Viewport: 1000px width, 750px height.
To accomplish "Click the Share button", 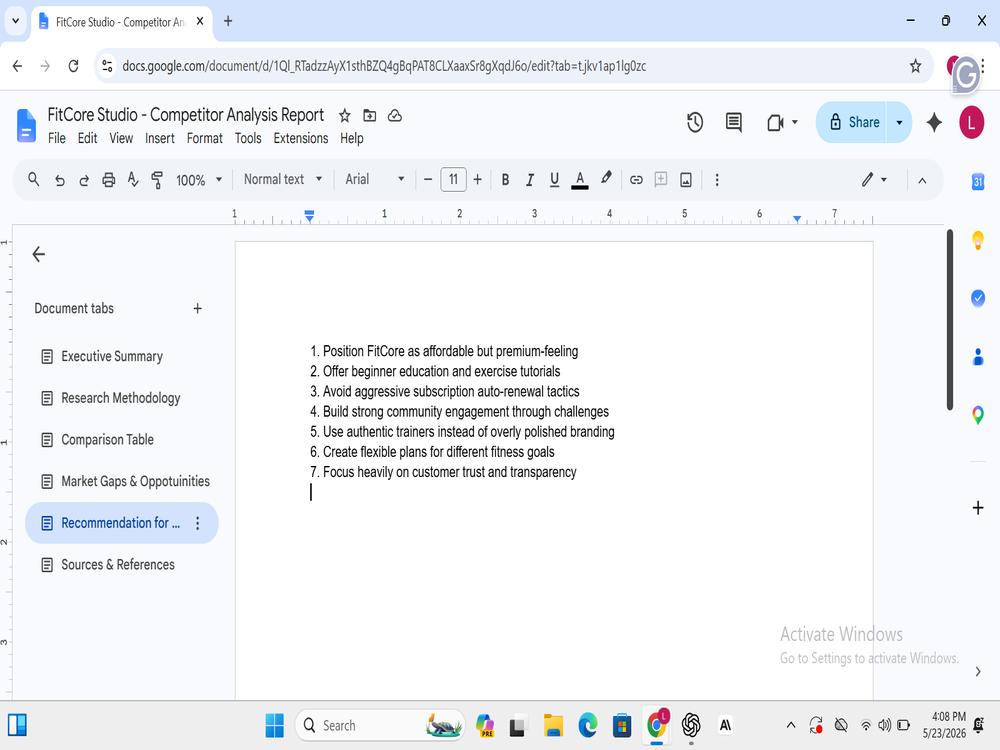I will point(854,122).
